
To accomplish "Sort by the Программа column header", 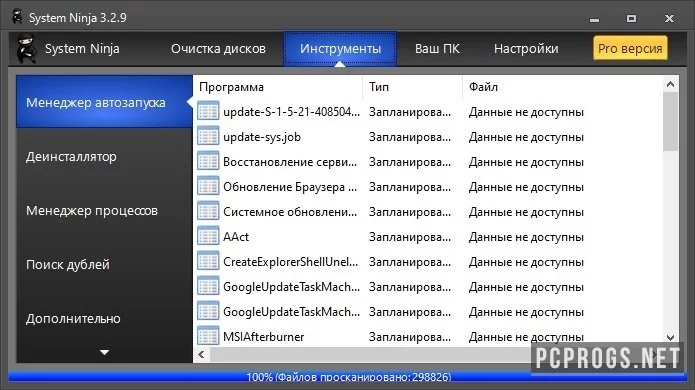I will (231, 87).
